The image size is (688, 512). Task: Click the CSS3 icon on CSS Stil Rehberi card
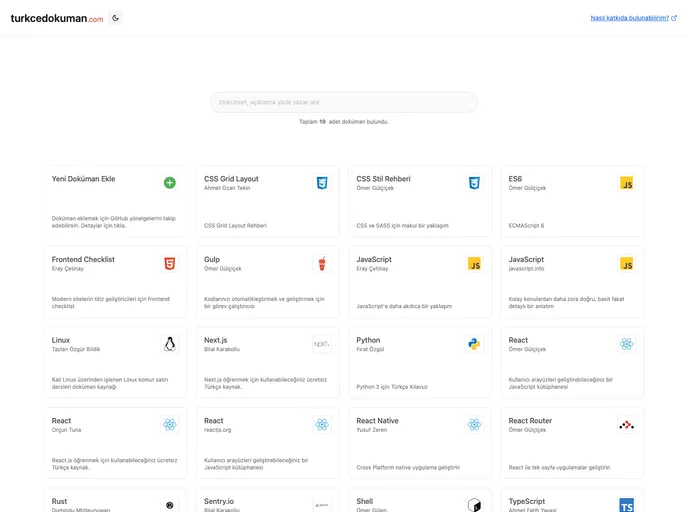click(x=474, y=183)
